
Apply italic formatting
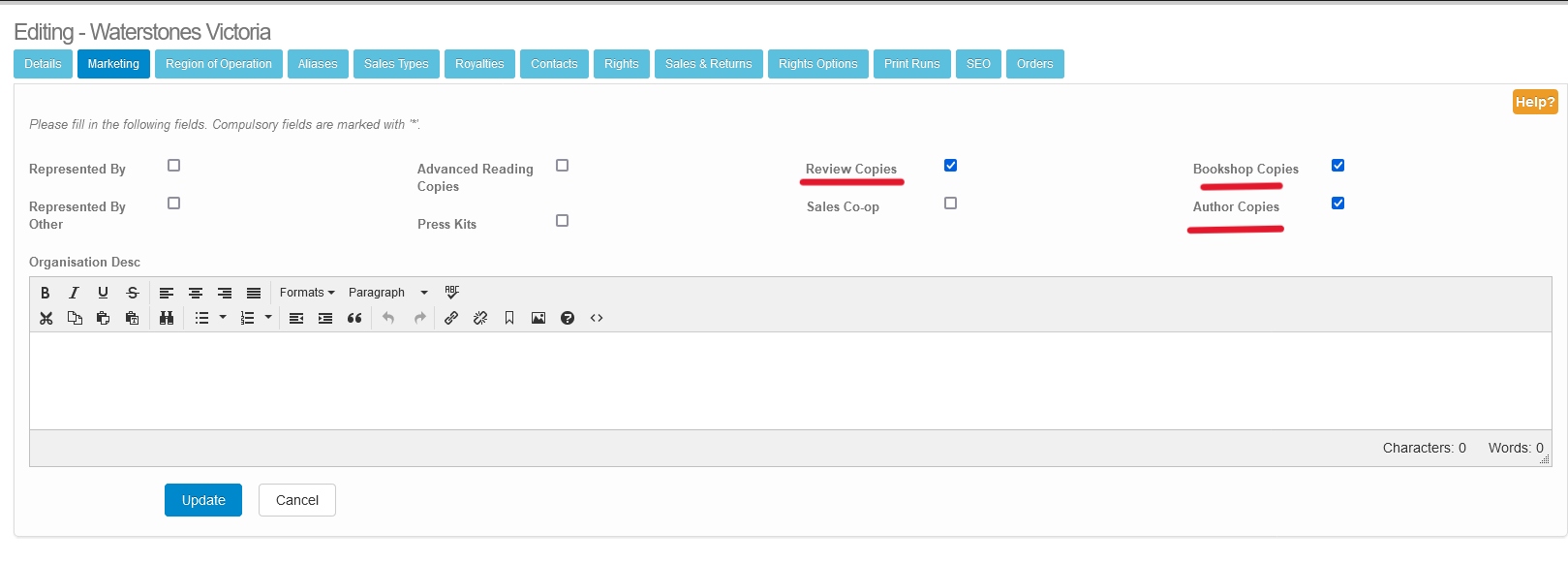pyautogui.click(x=74, y=293)
